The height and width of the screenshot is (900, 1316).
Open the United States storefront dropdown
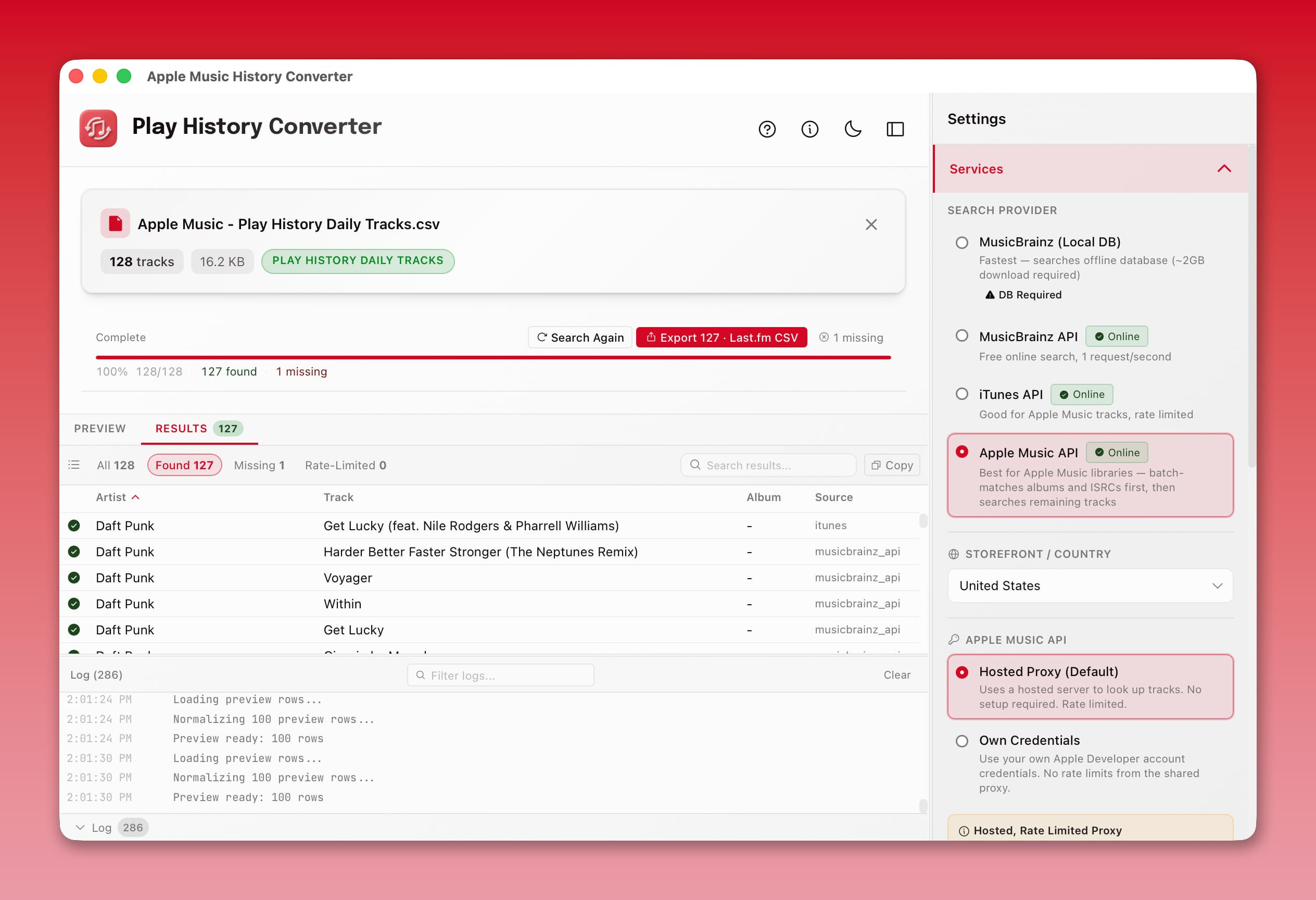tap(1090, 585)
